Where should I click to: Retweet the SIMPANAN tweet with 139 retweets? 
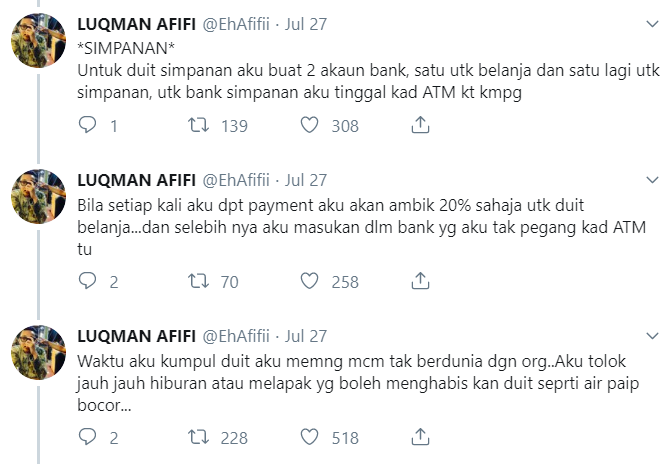pos(198,125)
